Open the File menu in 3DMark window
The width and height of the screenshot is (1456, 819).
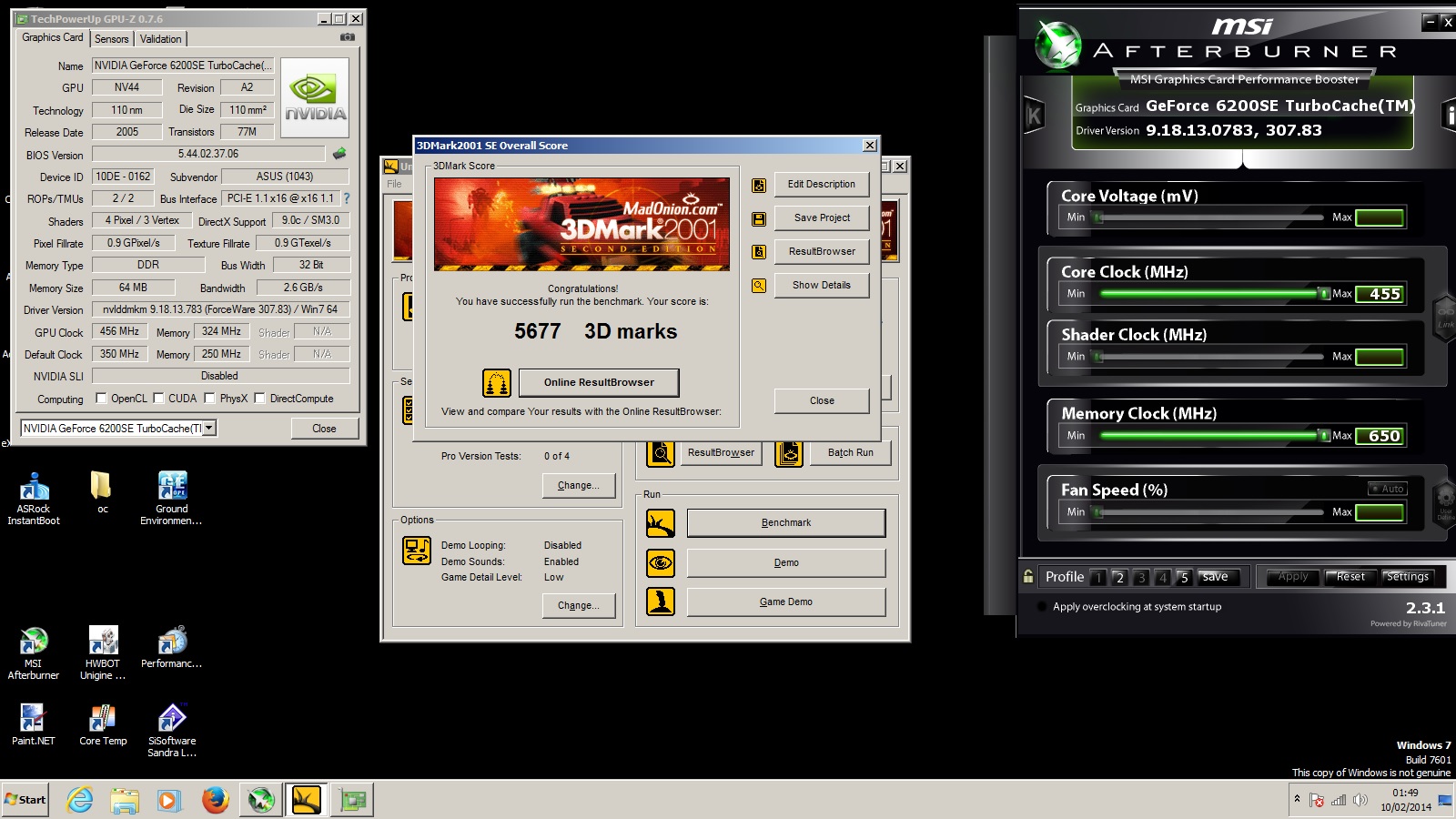coord(394,184)
